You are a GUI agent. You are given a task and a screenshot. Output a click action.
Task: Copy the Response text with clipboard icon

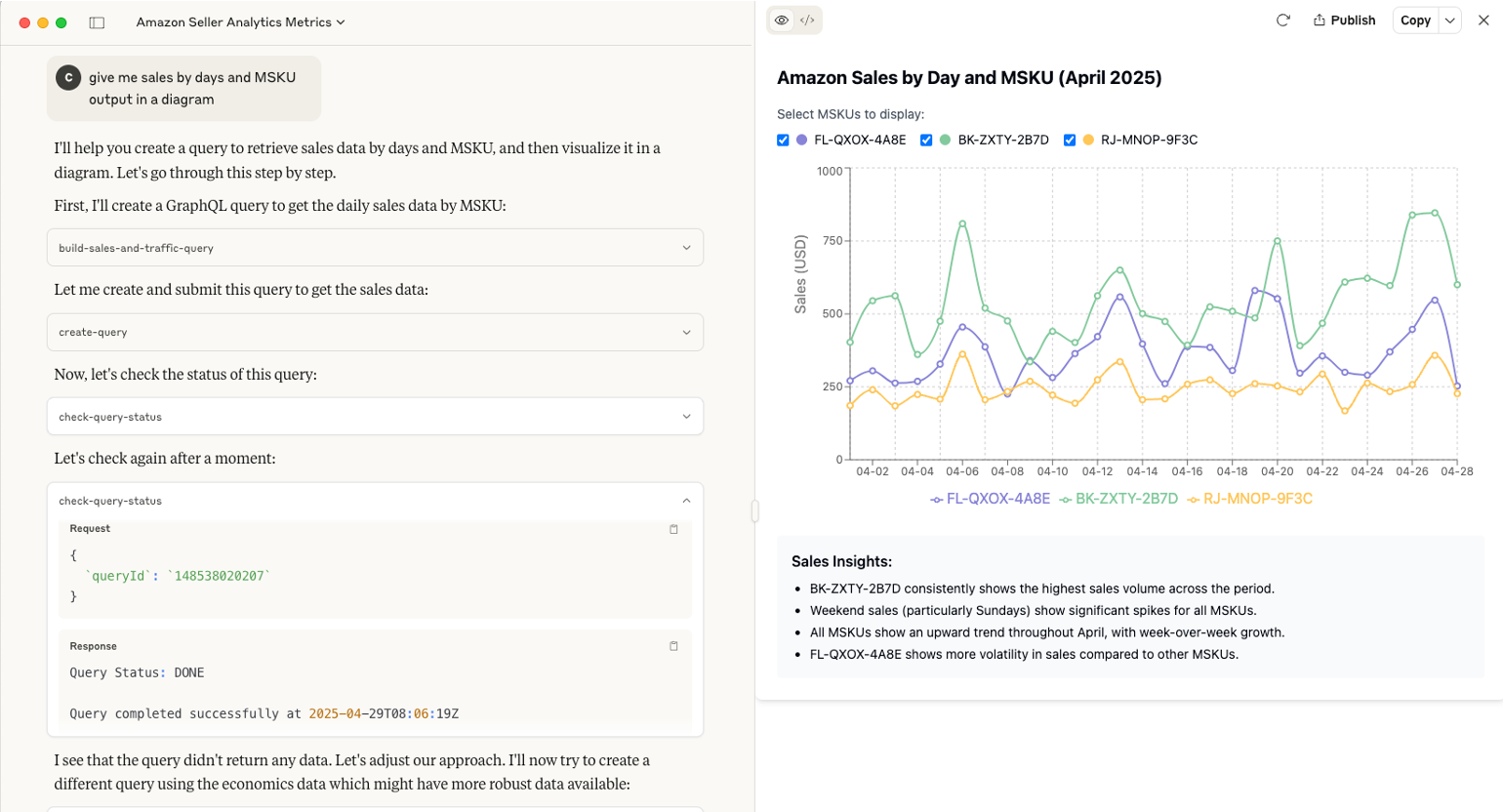click(673, 646)
